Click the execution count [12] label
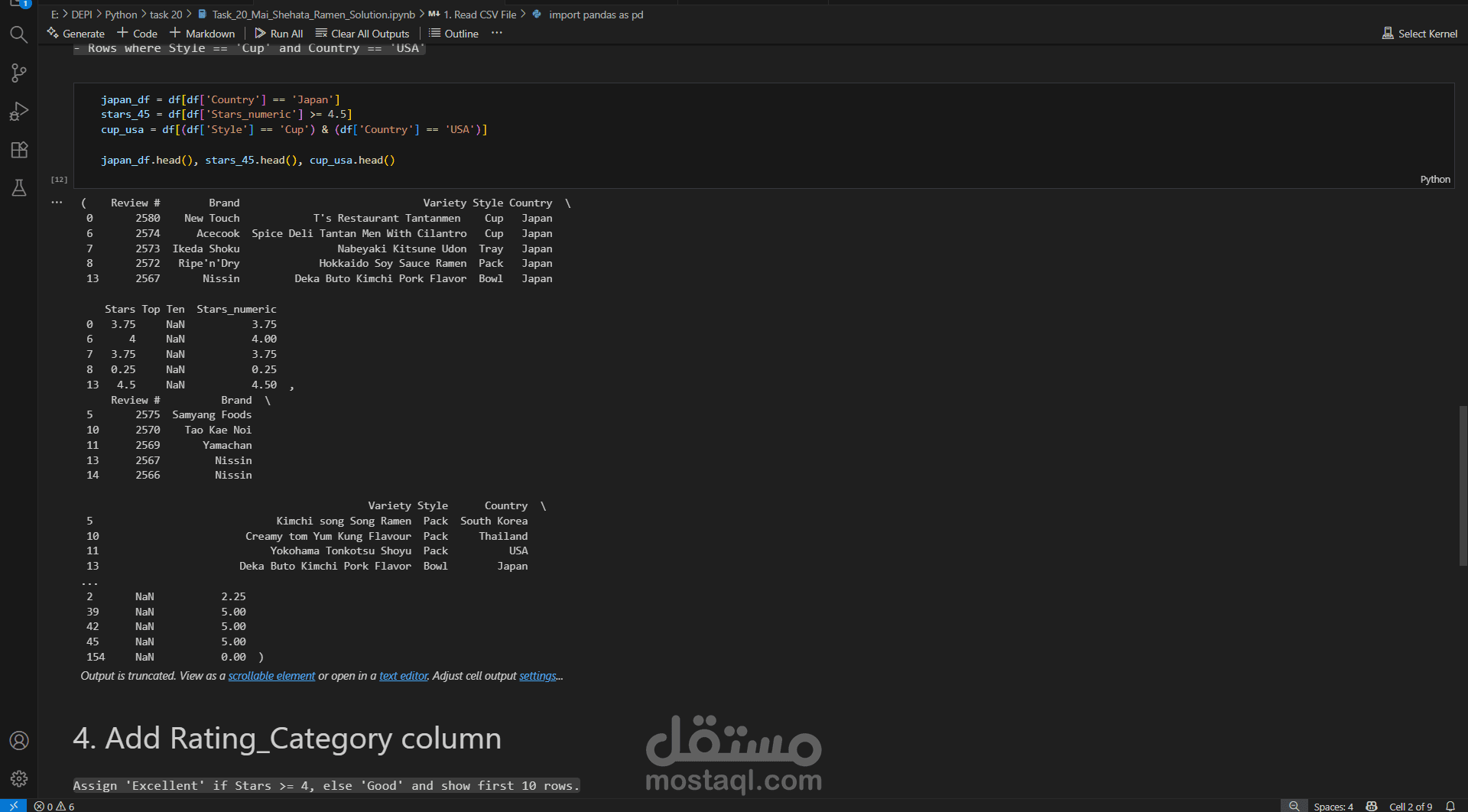Screen dimensions: 1468x812 (x=59, y=180)
